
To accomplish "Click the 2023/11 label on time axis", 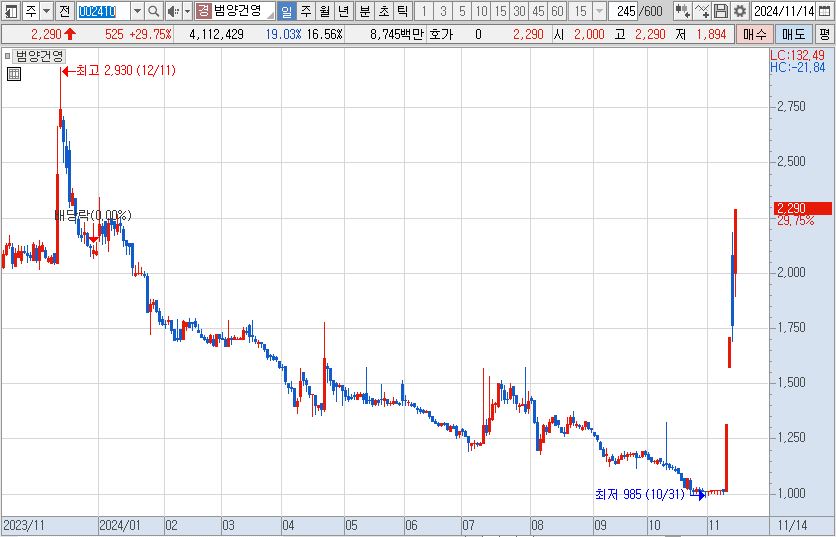I will 24,526.
